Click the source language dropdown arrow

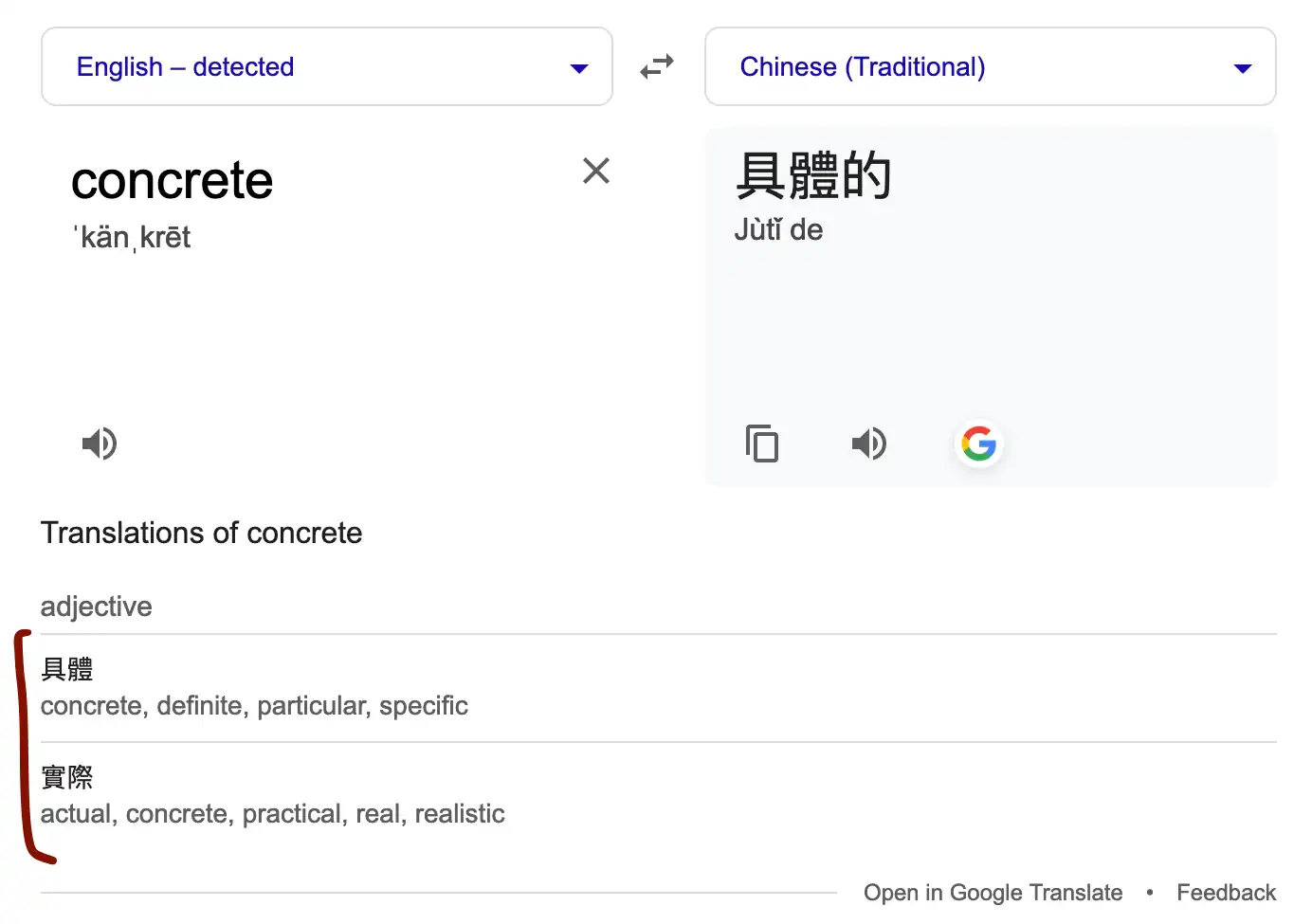point(579,68)
